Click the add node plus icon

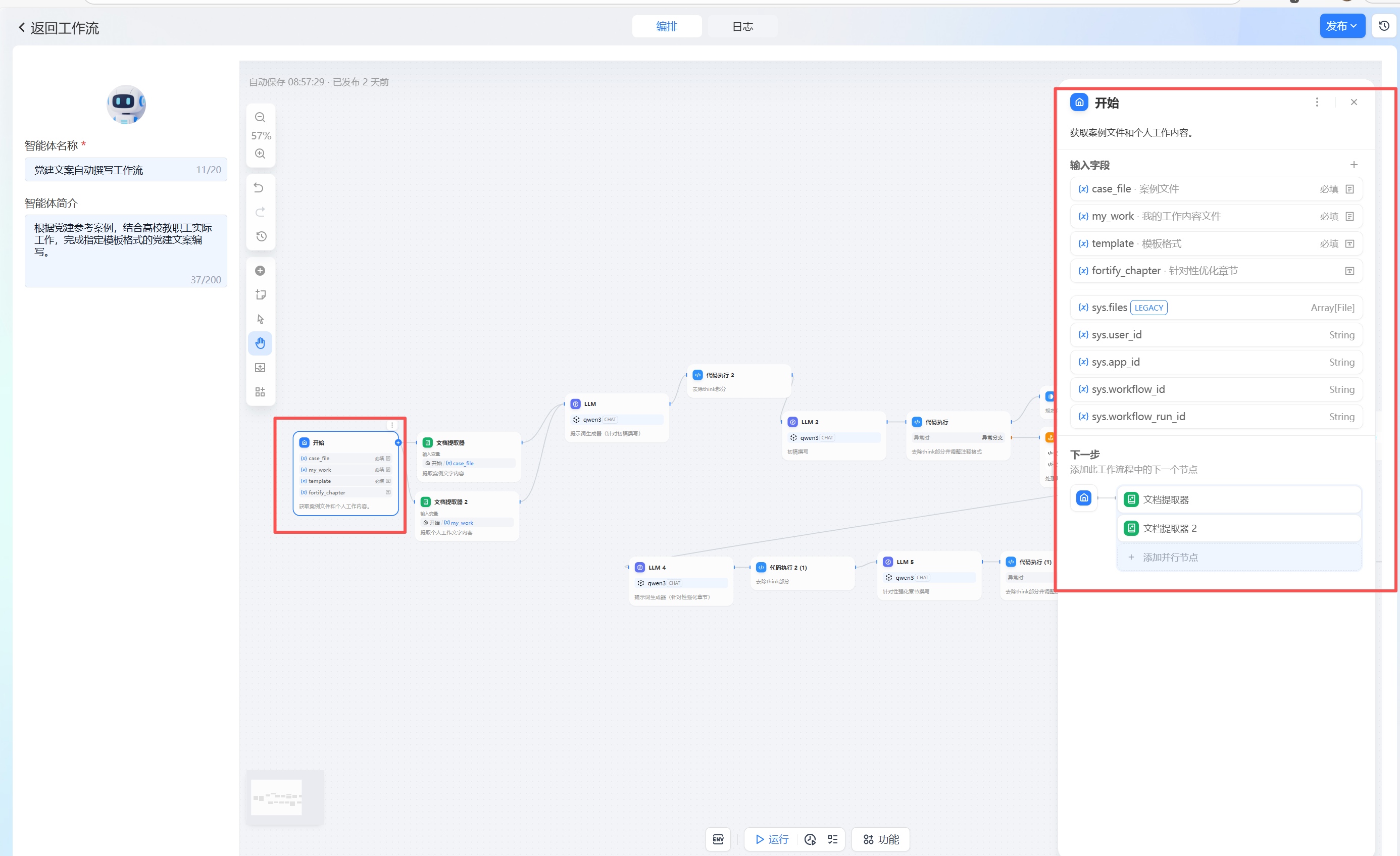[x=260, y=271]
